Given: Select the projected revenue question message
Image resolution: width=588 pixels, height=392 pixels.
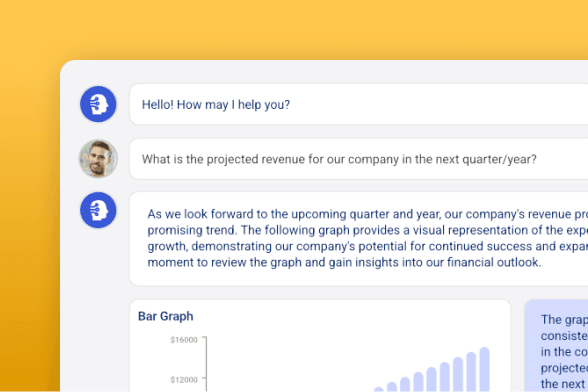Looking at the screenshot, I should click(x=358, y=159).
